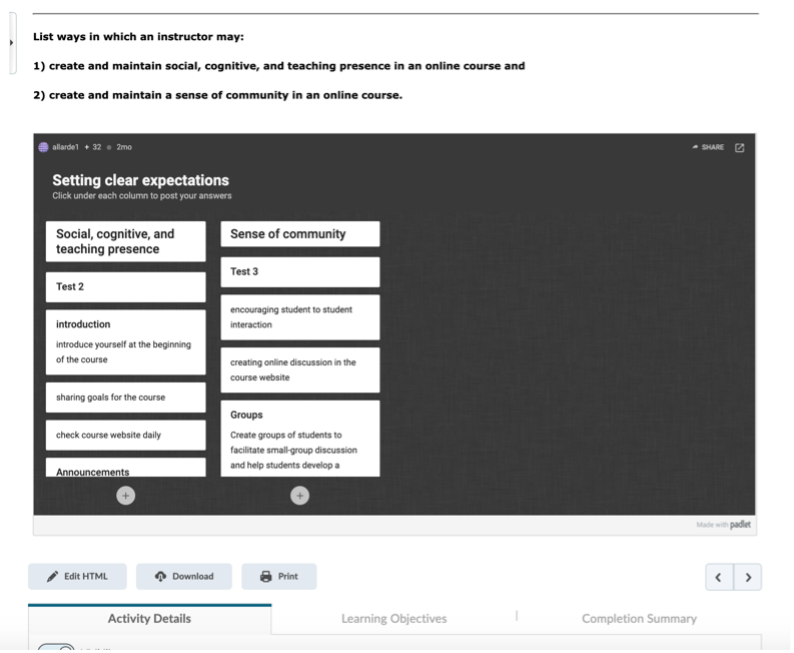Viewport: 794px width, 653px height.
Task: Toggle the visibility switch under Activity Details
Action: [x=56, y=648]
